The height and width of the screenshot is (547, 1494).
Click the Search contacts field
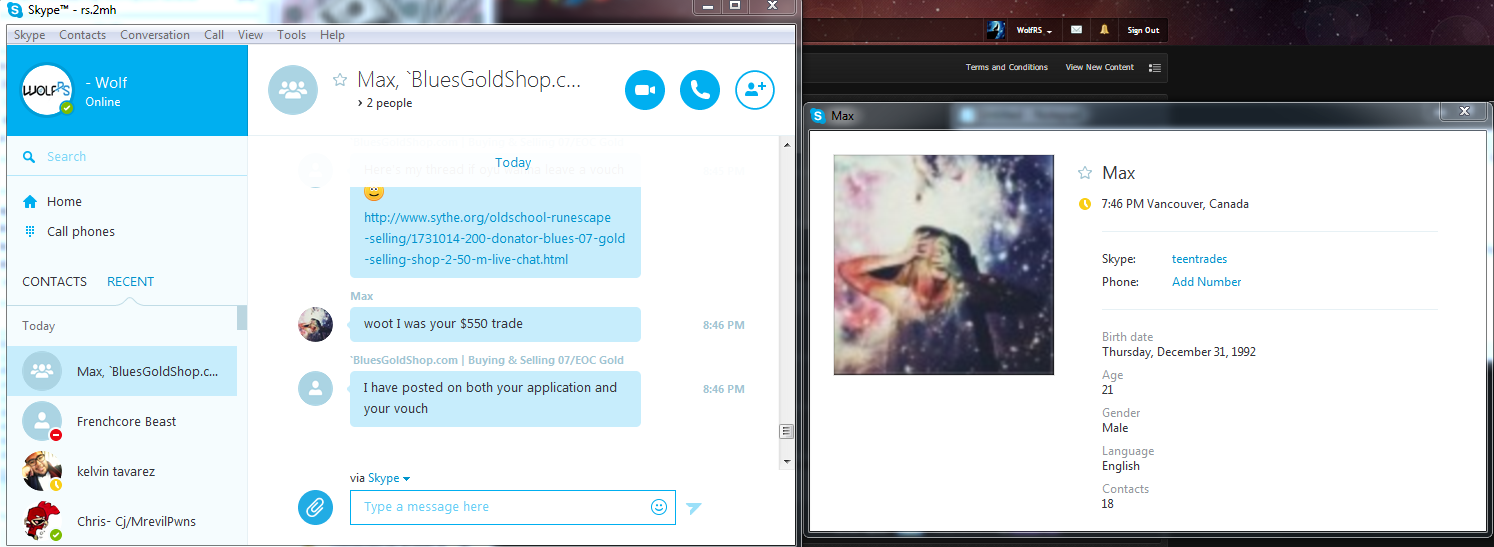pos(126,156)
